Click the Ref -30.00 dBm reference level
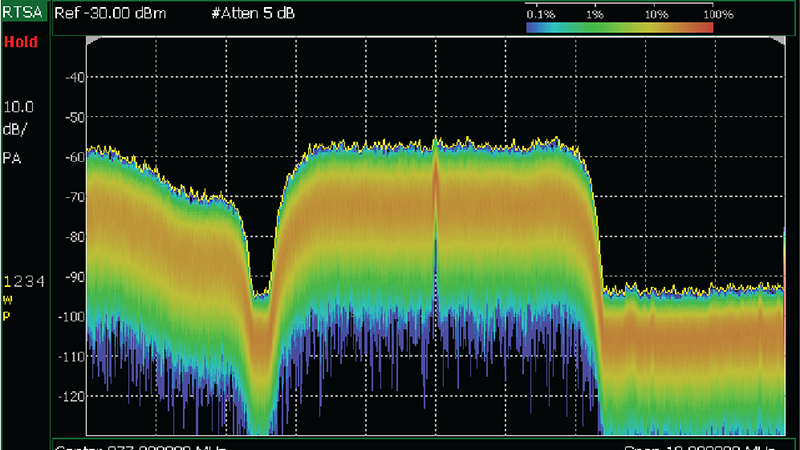800x450 pixels. [109, 16]
